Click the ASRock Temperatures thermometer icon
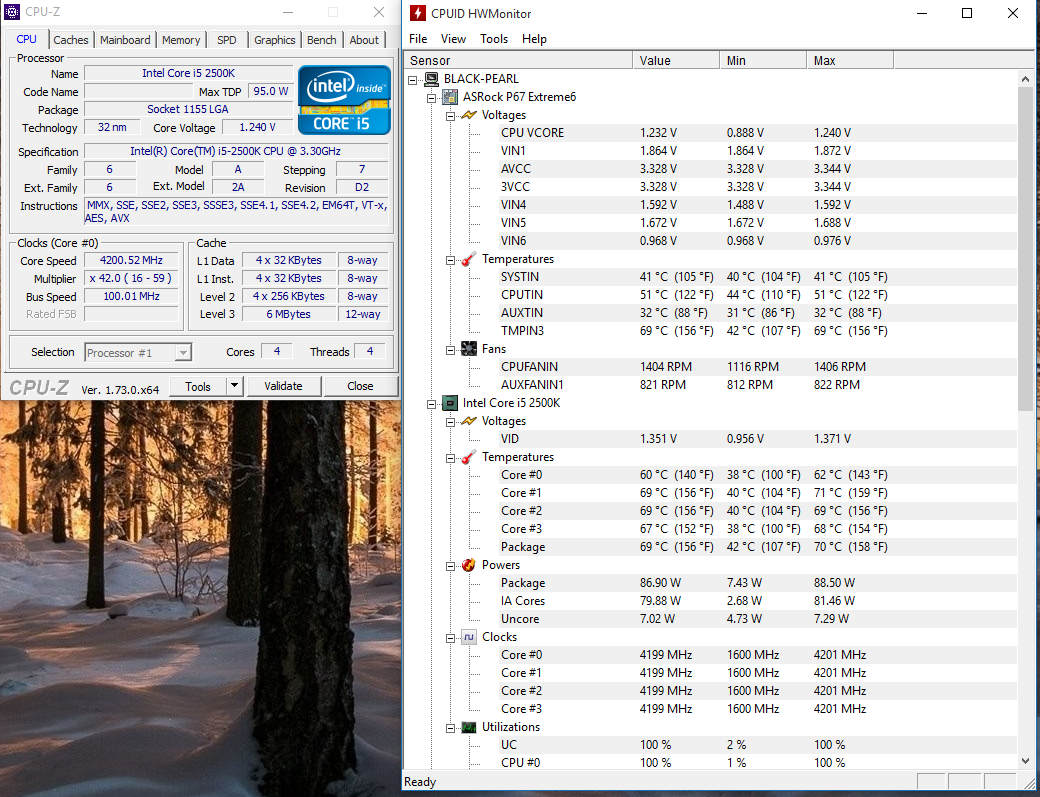1040x797 pixels. click(469, 259)
